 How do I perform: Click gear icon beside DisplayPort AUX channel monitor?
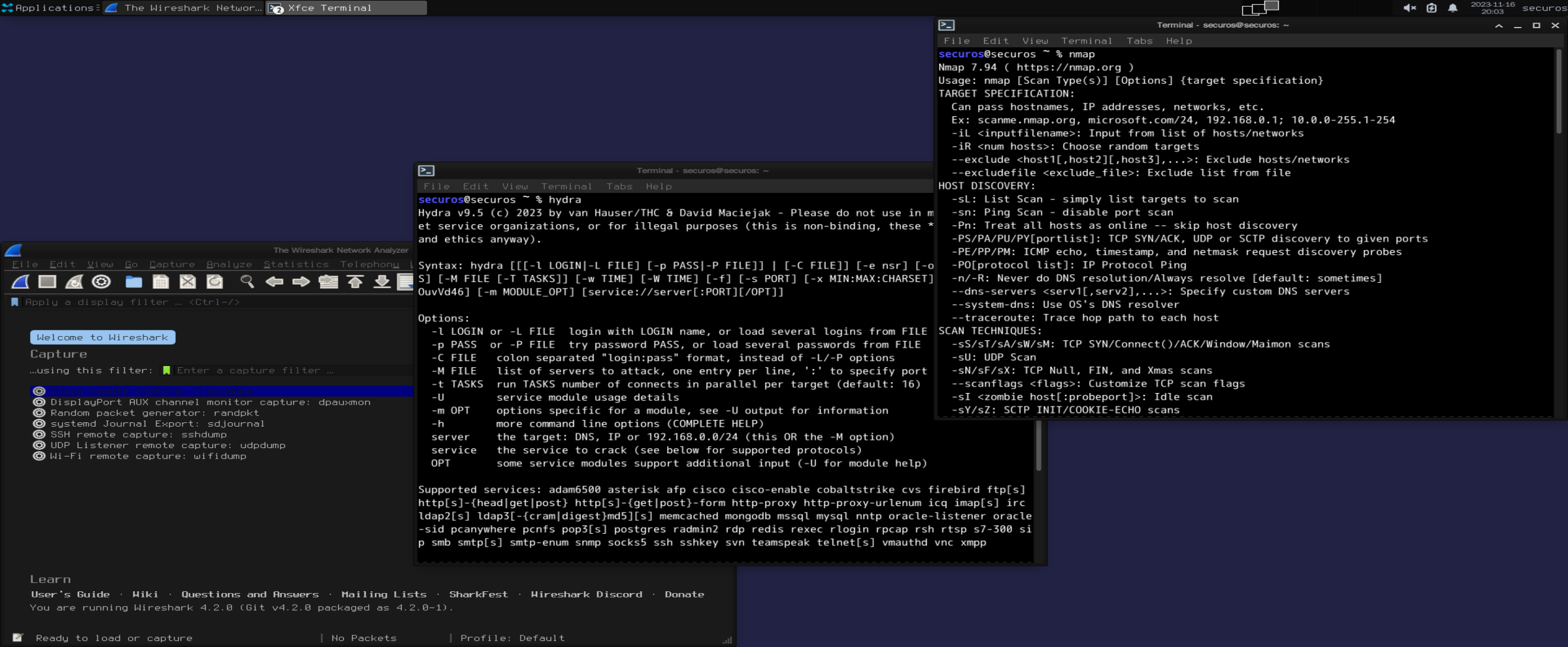pos(39,402)
